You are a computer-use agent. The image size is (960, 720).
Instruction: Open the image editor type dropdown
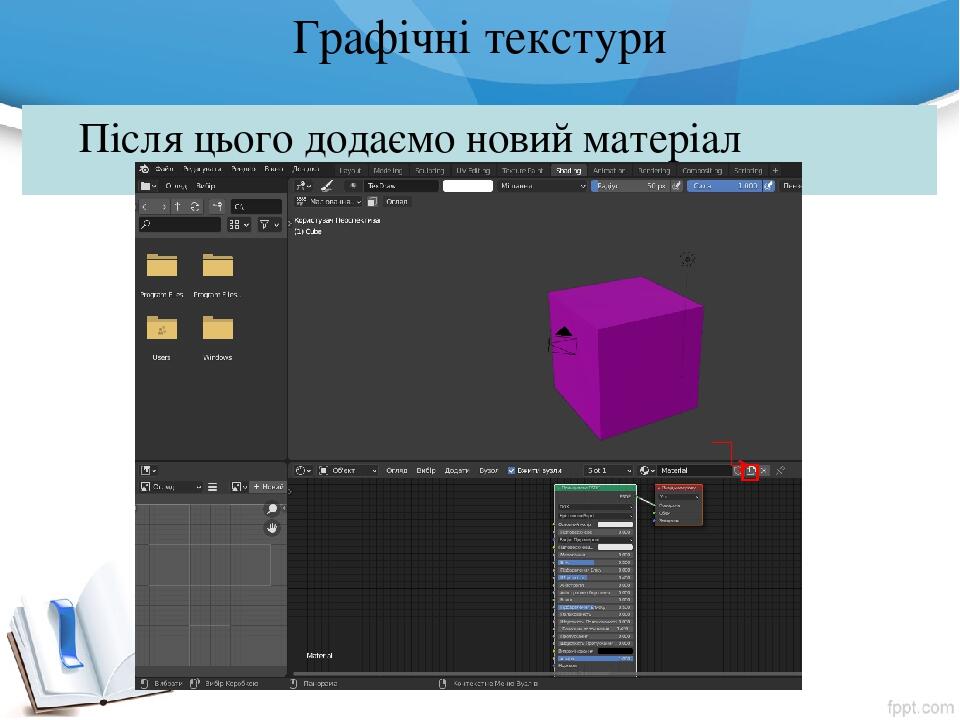click(148, 471)
